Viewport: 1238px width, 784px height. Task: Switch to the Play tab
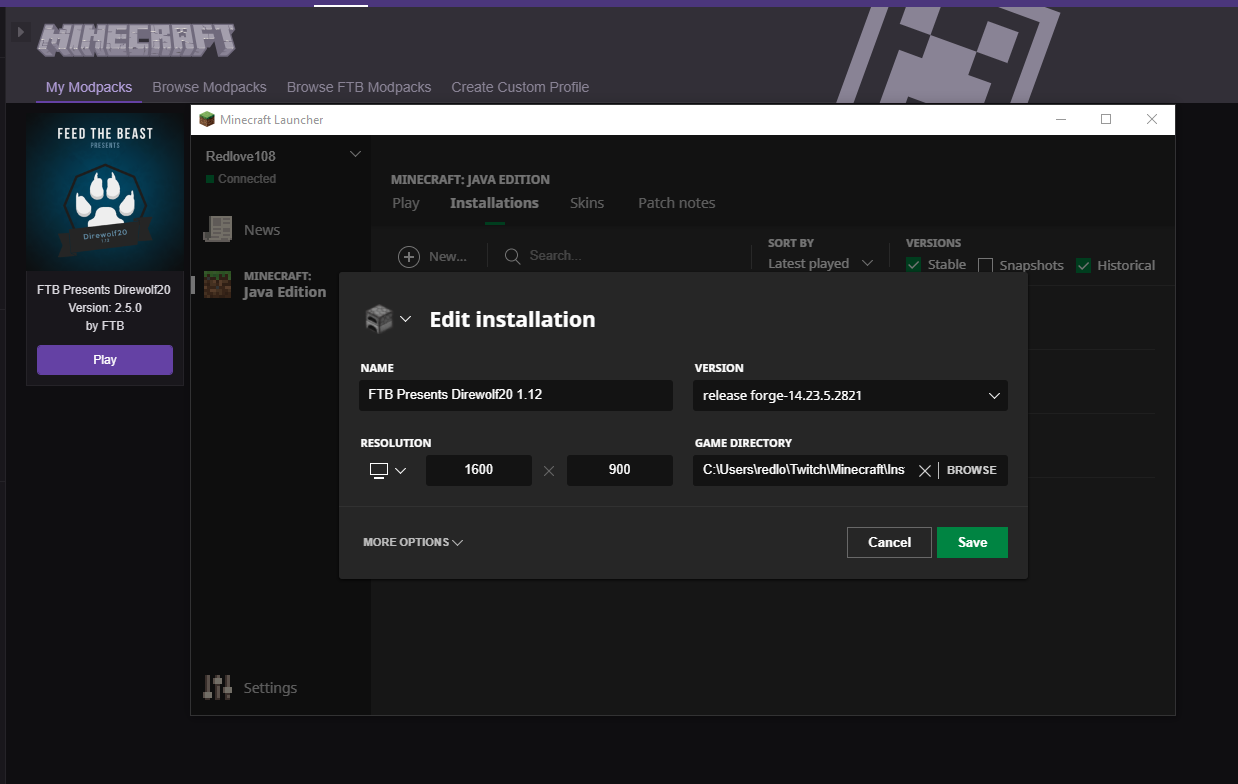(x=406, y=203)
